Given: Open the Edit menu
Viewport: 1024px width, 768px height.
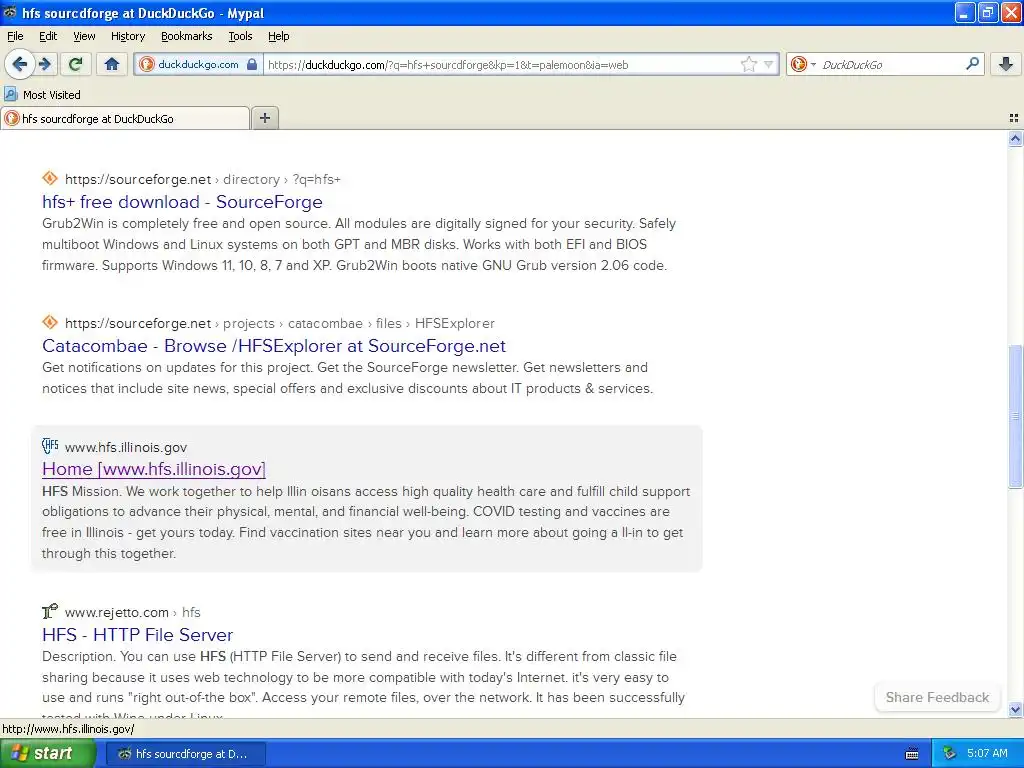Looking at the screenshot, I should coord(48,36).
